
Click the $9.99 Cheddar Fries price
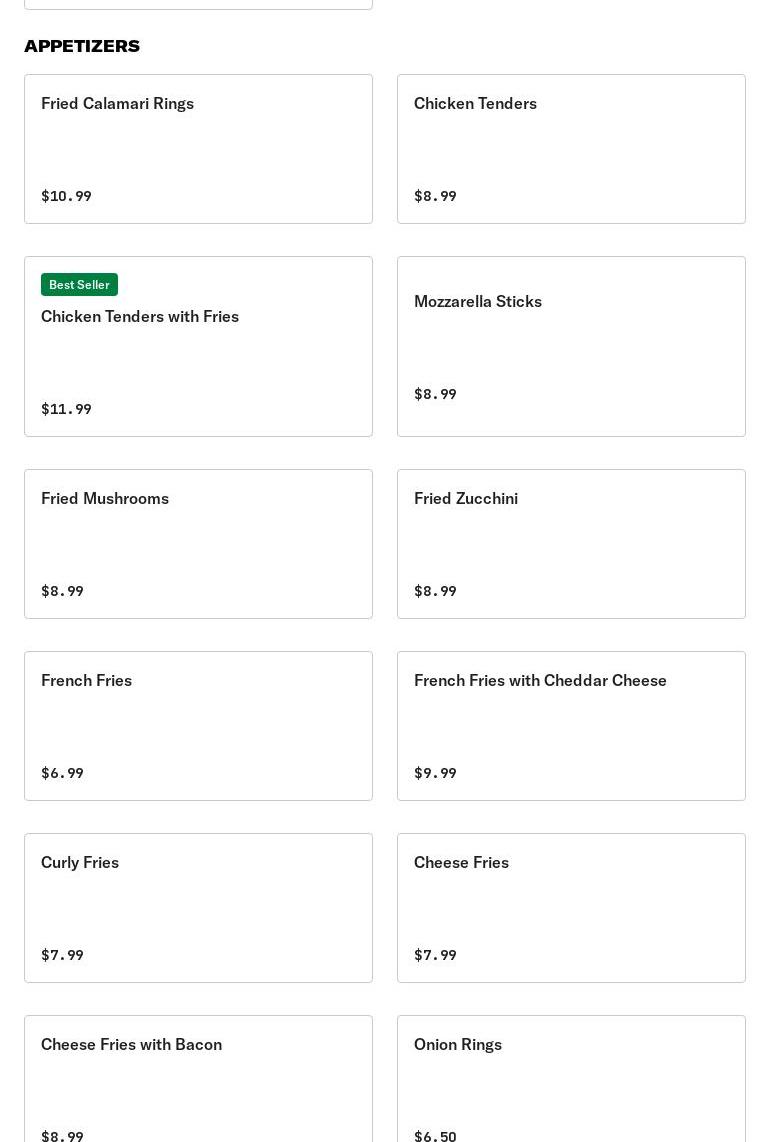[x=435, y=773]
